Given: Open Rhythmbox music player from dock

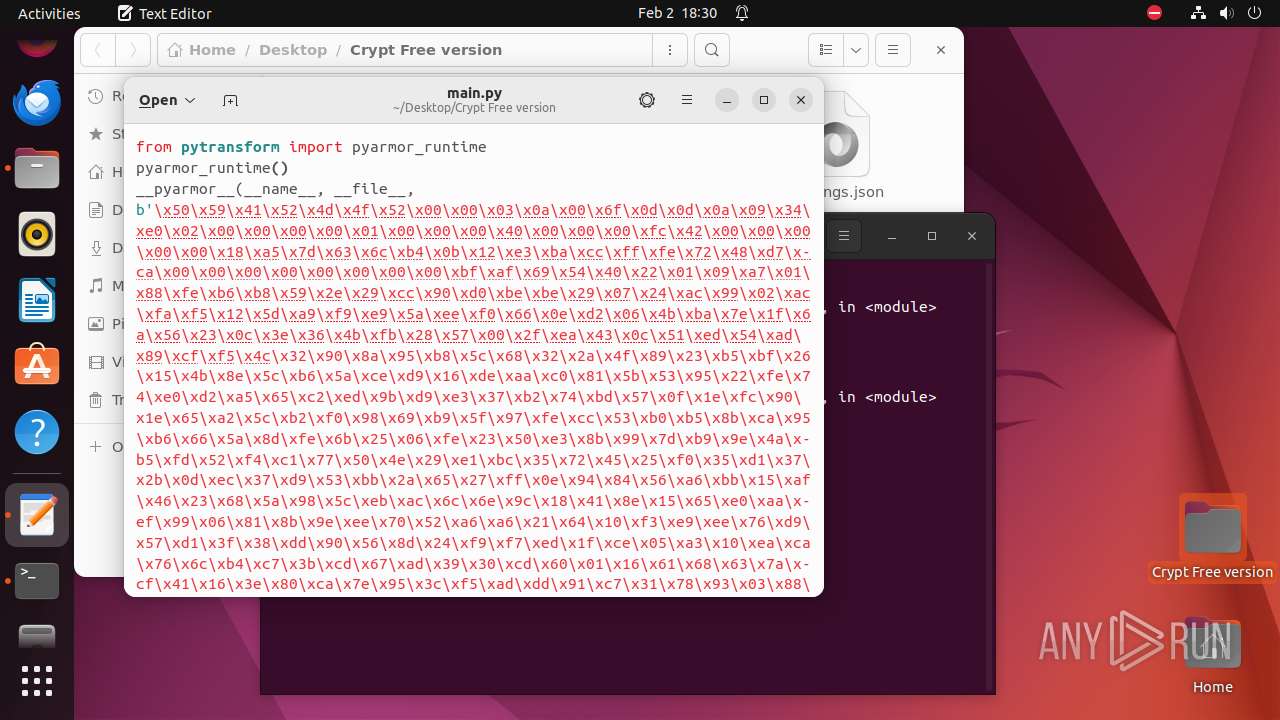Looking at the screenshot, I should click(x=37, y=235).
